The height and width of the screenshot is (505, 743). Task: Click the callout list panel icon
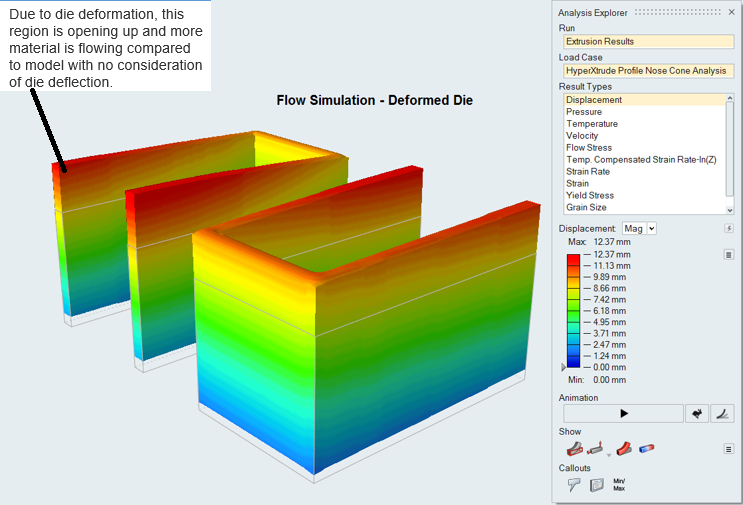597,485
